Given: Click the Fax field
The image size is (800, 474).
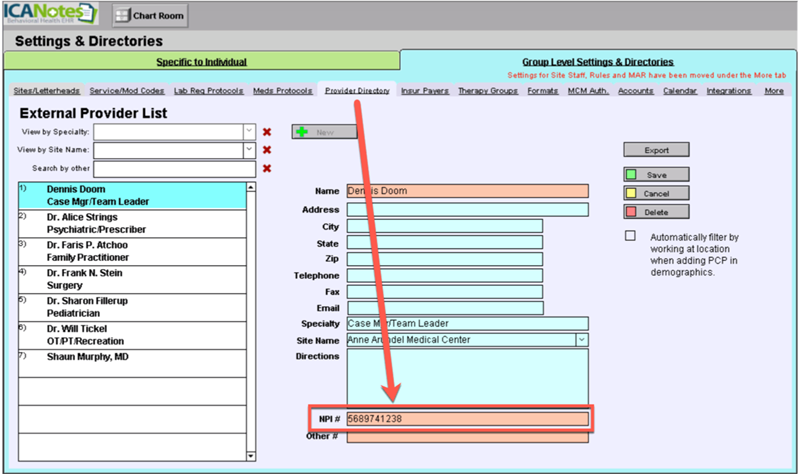Looking at the screenshot, I should click(444, 292).
